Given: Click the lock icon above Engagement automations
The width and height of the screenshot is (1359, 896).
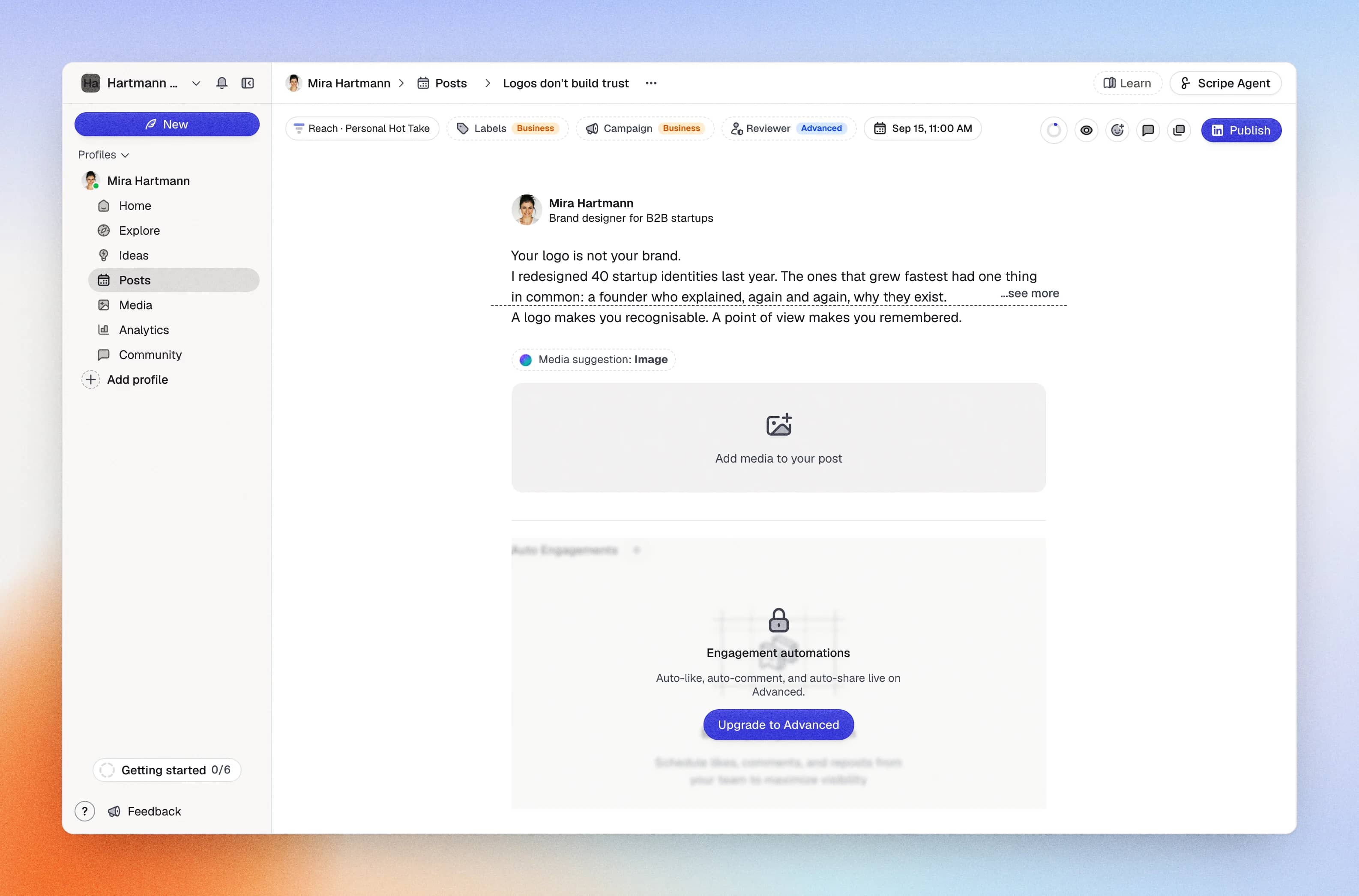Looking at the screenshot, I should [778, 620].
